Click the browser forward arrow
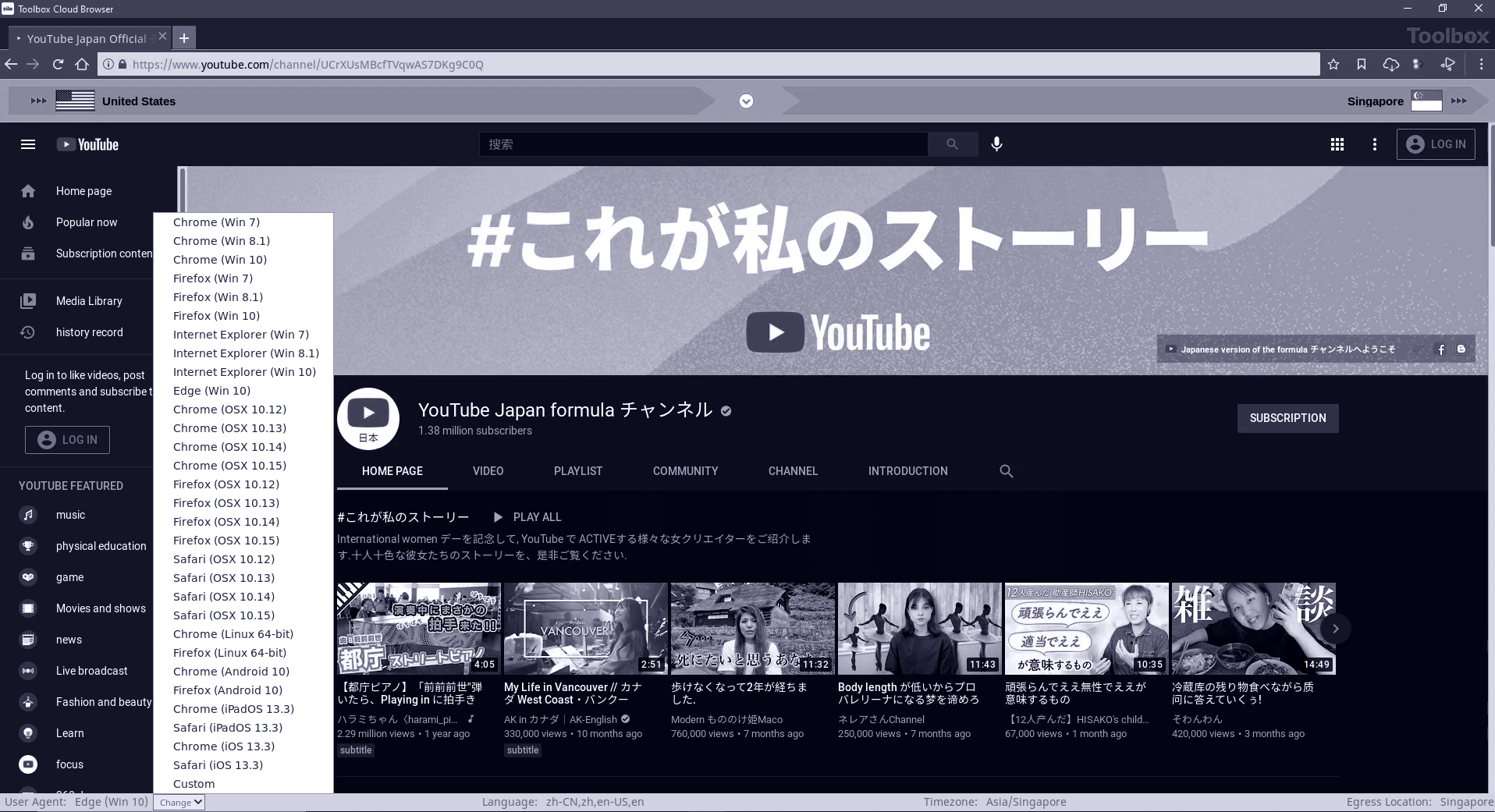This screenshot has height=812, width=1495. 33,64
